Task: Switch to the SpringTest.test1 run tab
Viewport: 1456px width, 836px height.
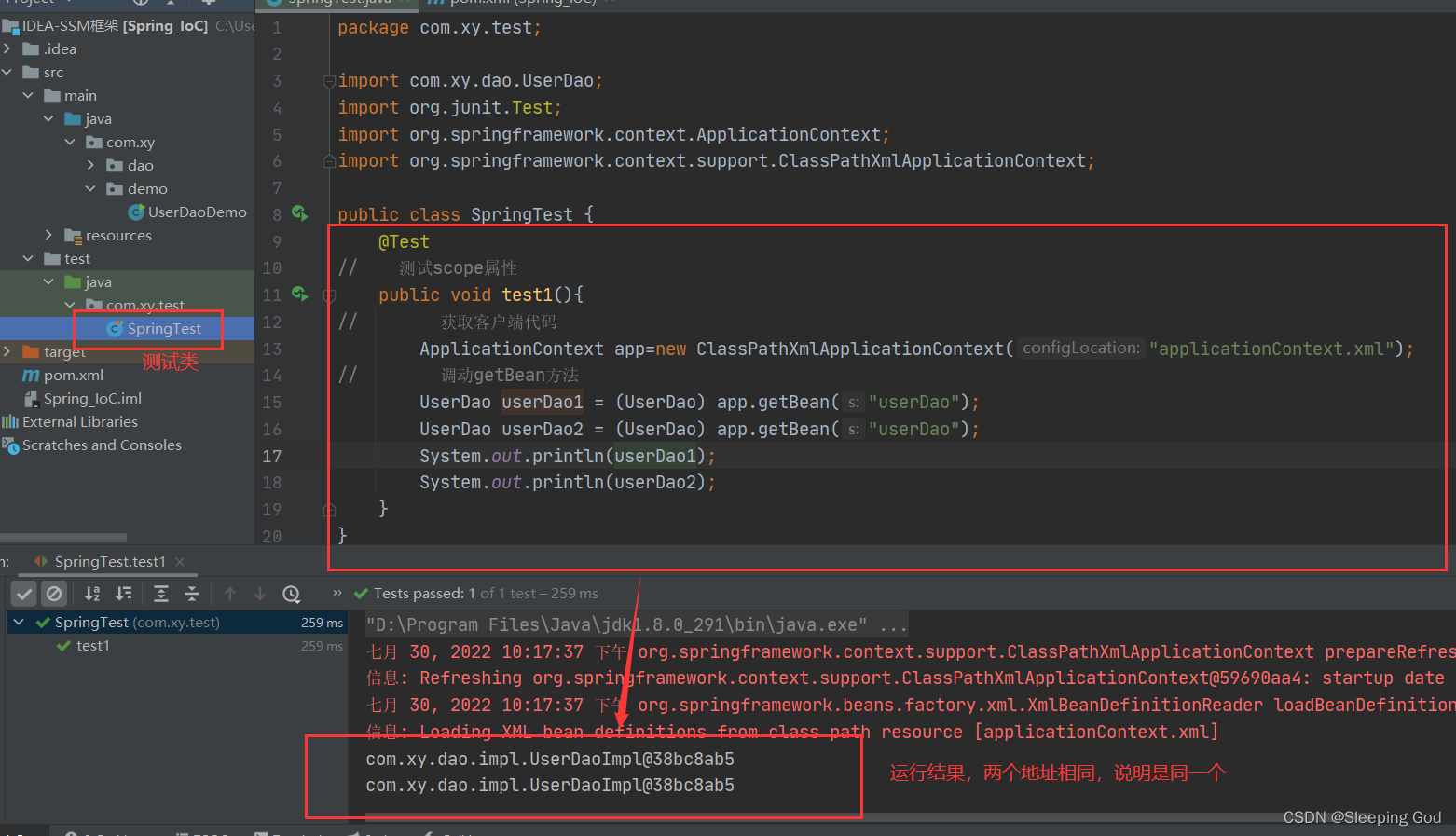Action: pyautogui.click(x=109, y=561)
